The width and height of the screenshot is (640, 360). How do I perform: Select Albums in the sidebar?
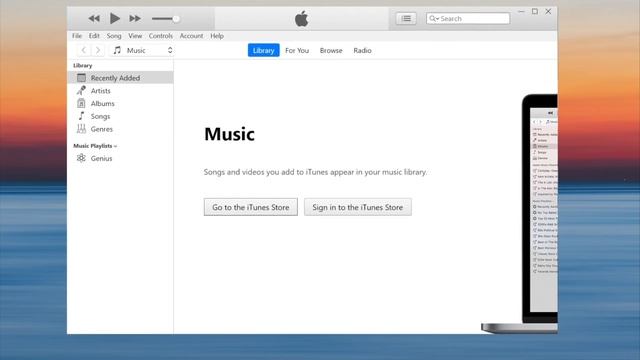tap(120, 103)
